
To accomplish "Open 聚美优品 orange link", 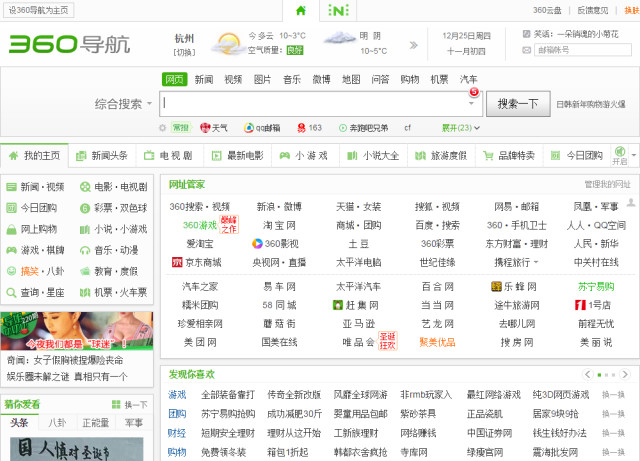I will point(437,342).
